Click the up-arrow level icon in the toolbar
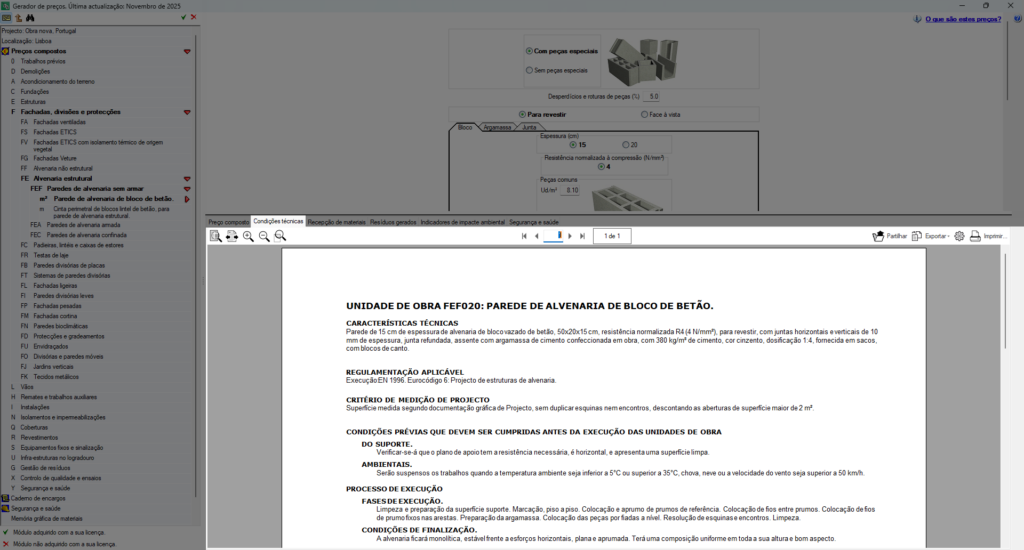1024x550 pixels. click(x=18, y=18)
